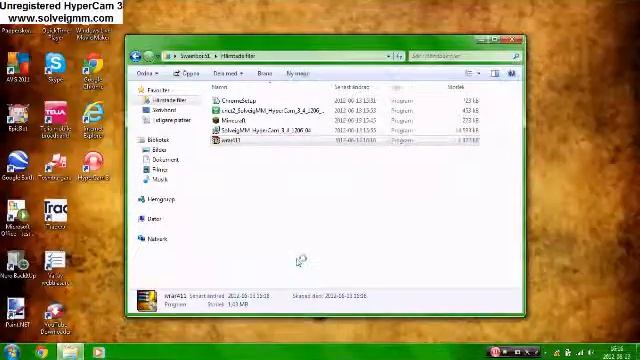Open the Internet Explorer desktop shortcut
This screenshot has width=640, height=360.
93,120
